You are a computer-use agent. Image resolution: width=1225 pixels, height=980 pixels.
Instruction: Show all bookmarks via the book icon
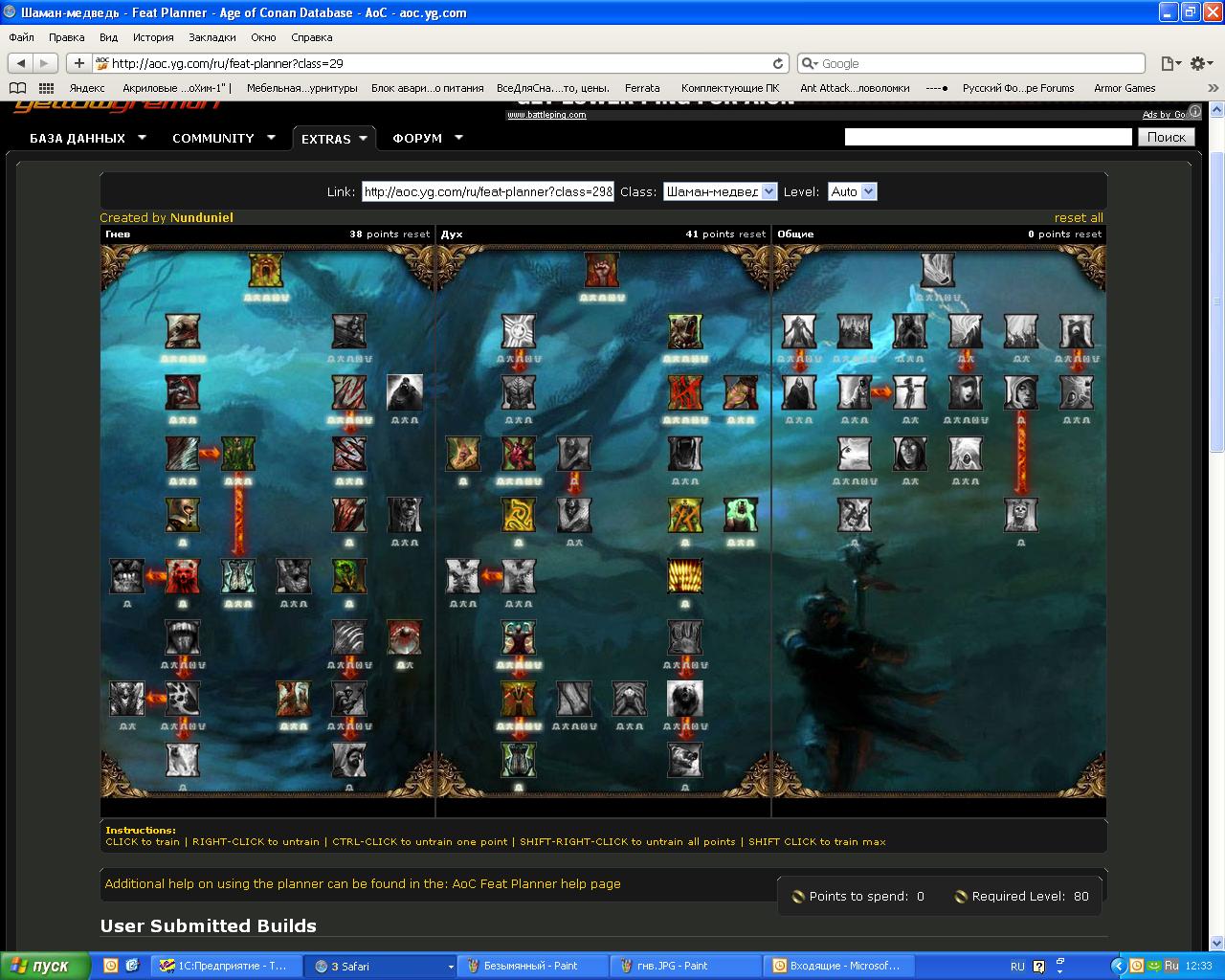click(17, 88)
